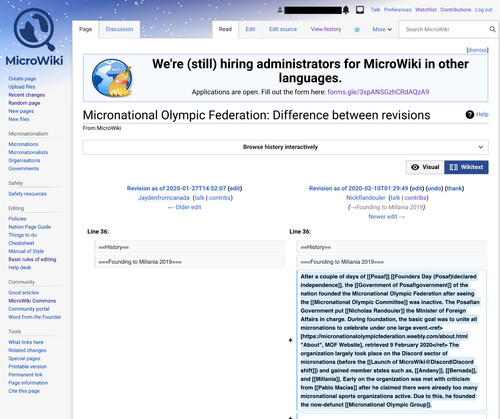This screenshot has height=419, width=500.
Task: Open Micronations sidebar link
Action: (x=23, y=144)
